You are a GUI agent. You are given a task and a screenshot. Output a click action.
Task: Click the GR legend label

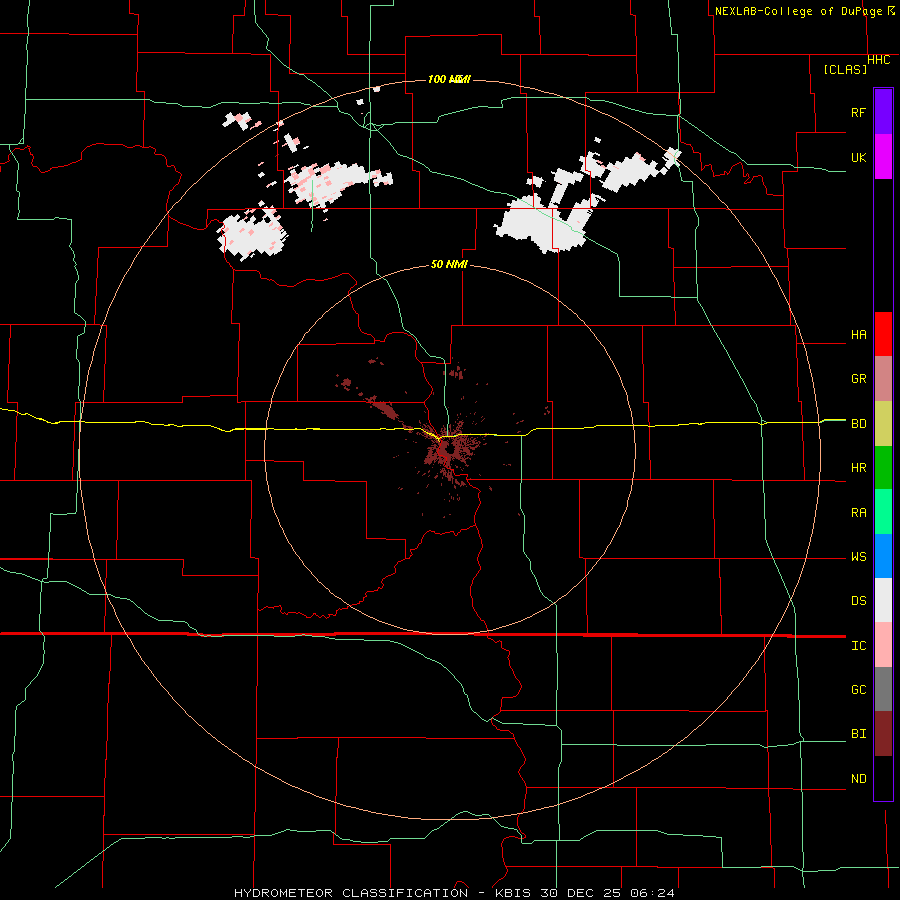[858, 379]
